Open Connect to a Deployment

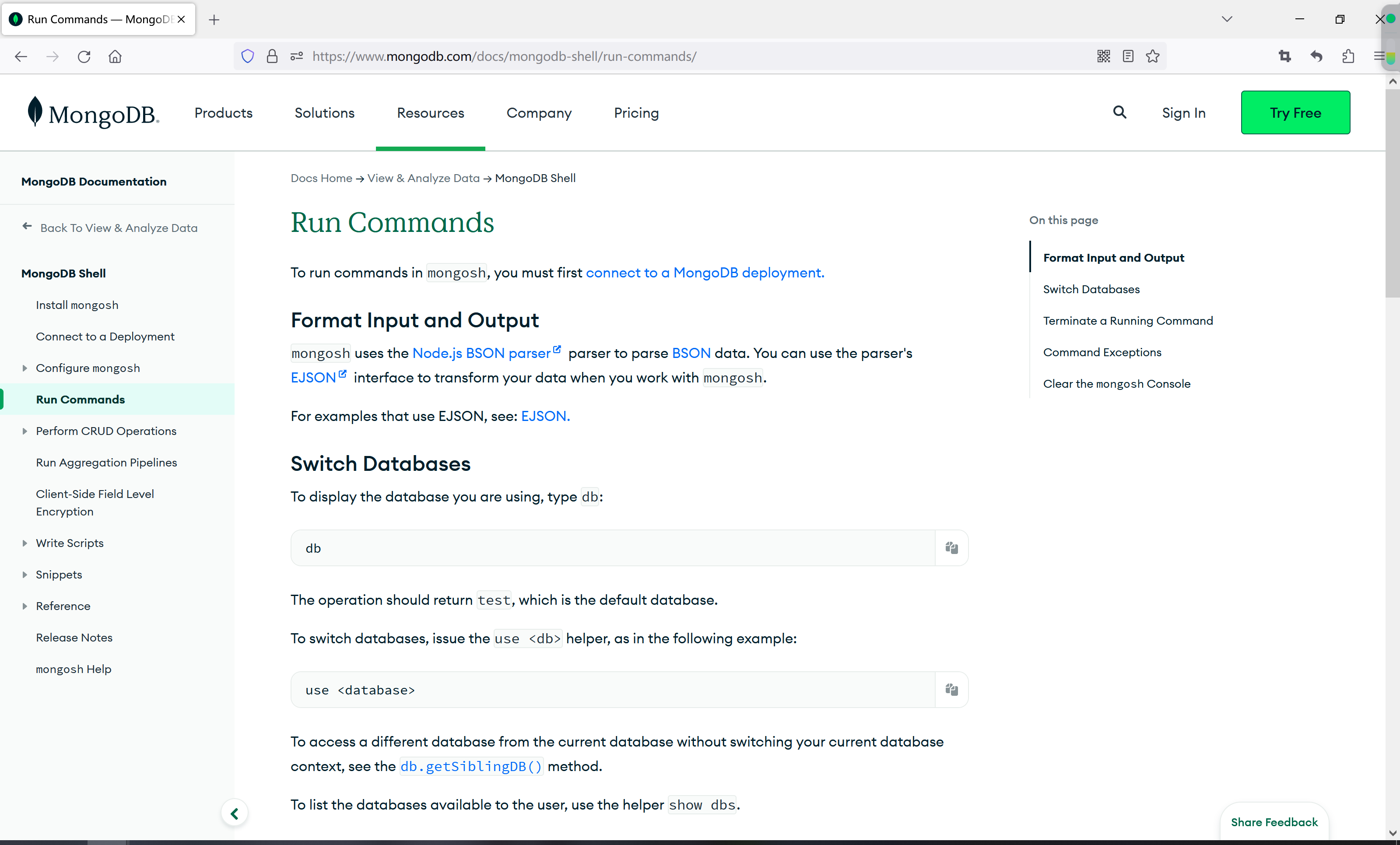[x=105, y=337]
